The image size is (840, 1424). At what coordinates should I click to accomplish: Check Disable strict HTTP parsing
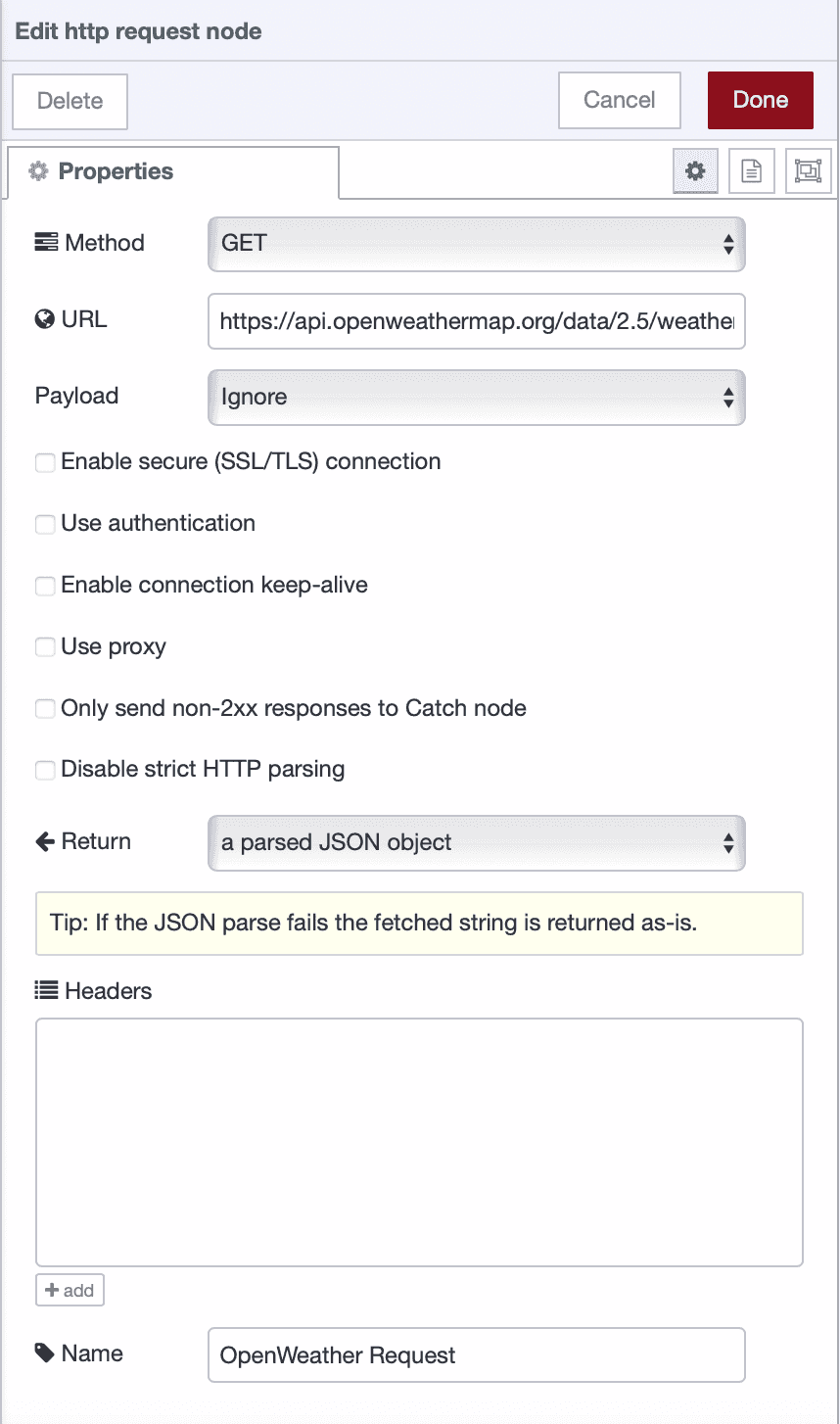tap(45, 770)
